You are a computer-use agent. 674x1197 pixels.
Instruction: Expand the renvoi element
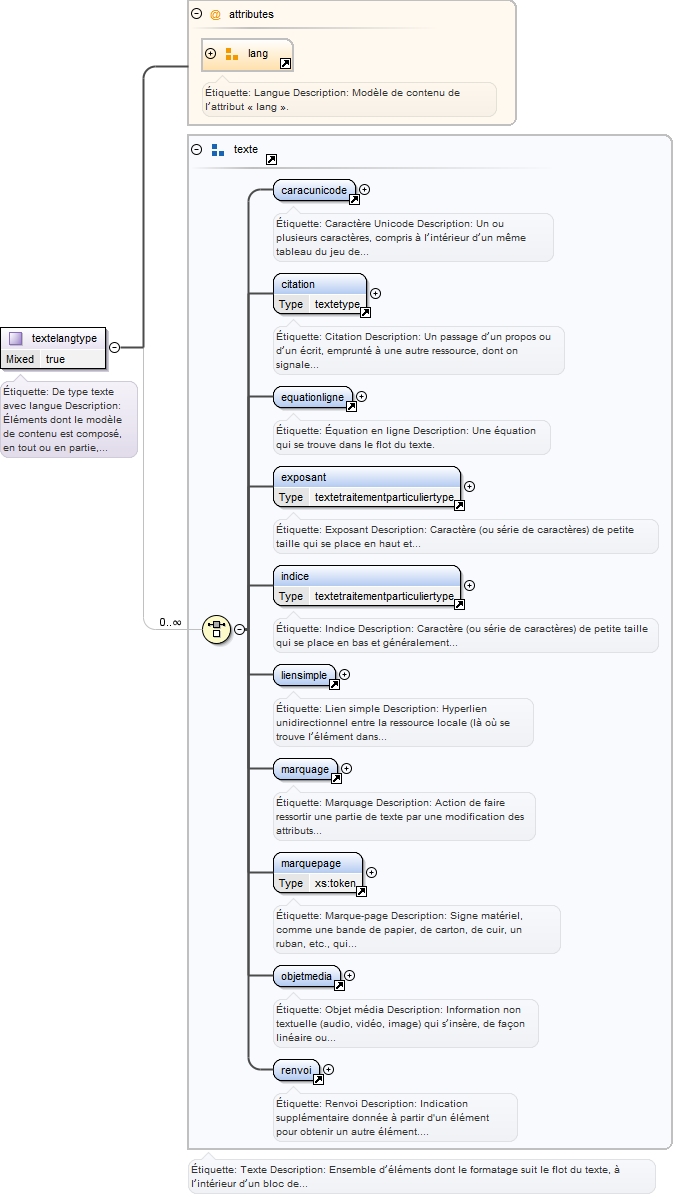click(x=328, y=1070)
